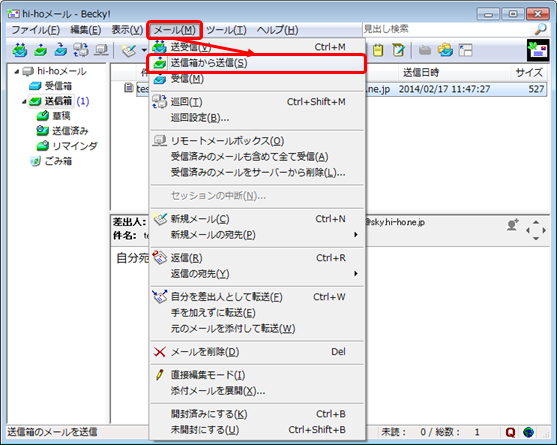557x445 pixels.
Task: Expand 新規メールの宛先(P) submenu
Action: 258,235
